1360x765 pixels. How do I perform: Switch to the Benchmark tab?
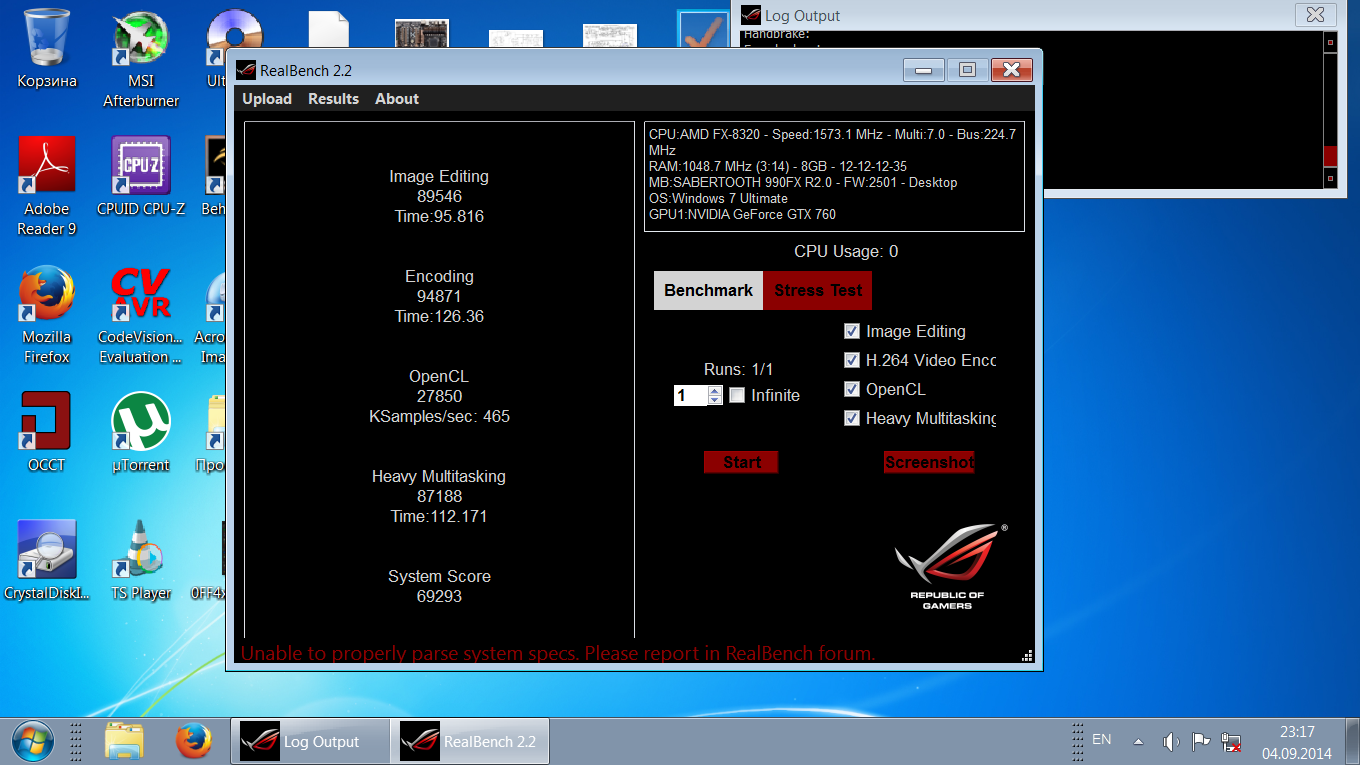(708, 290)
